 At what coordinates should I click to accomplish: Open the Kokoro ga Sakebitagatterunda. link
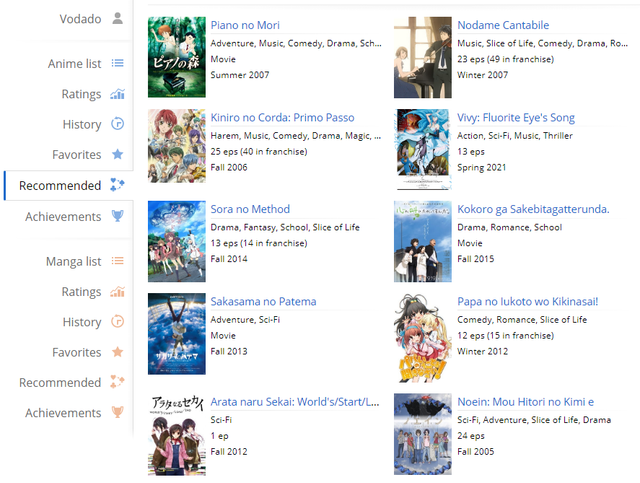tap(533, 209)
